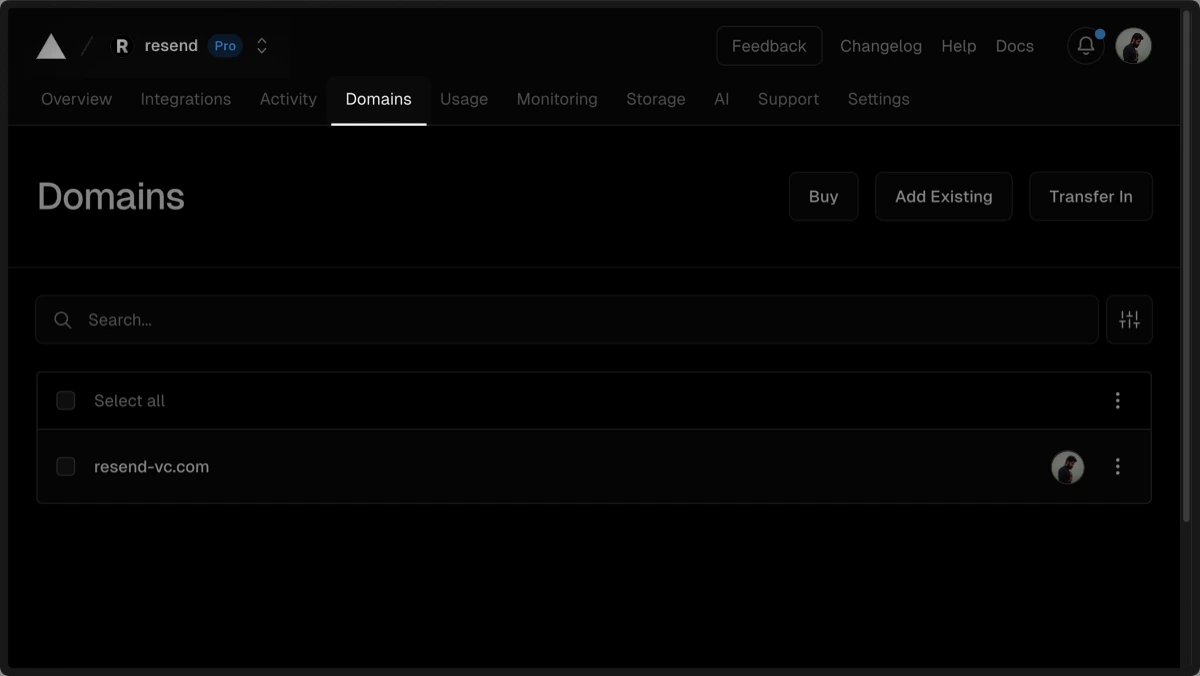Open the kebab menu on the Select all row
The image size is (1200, 676).
coord(1117,400)
